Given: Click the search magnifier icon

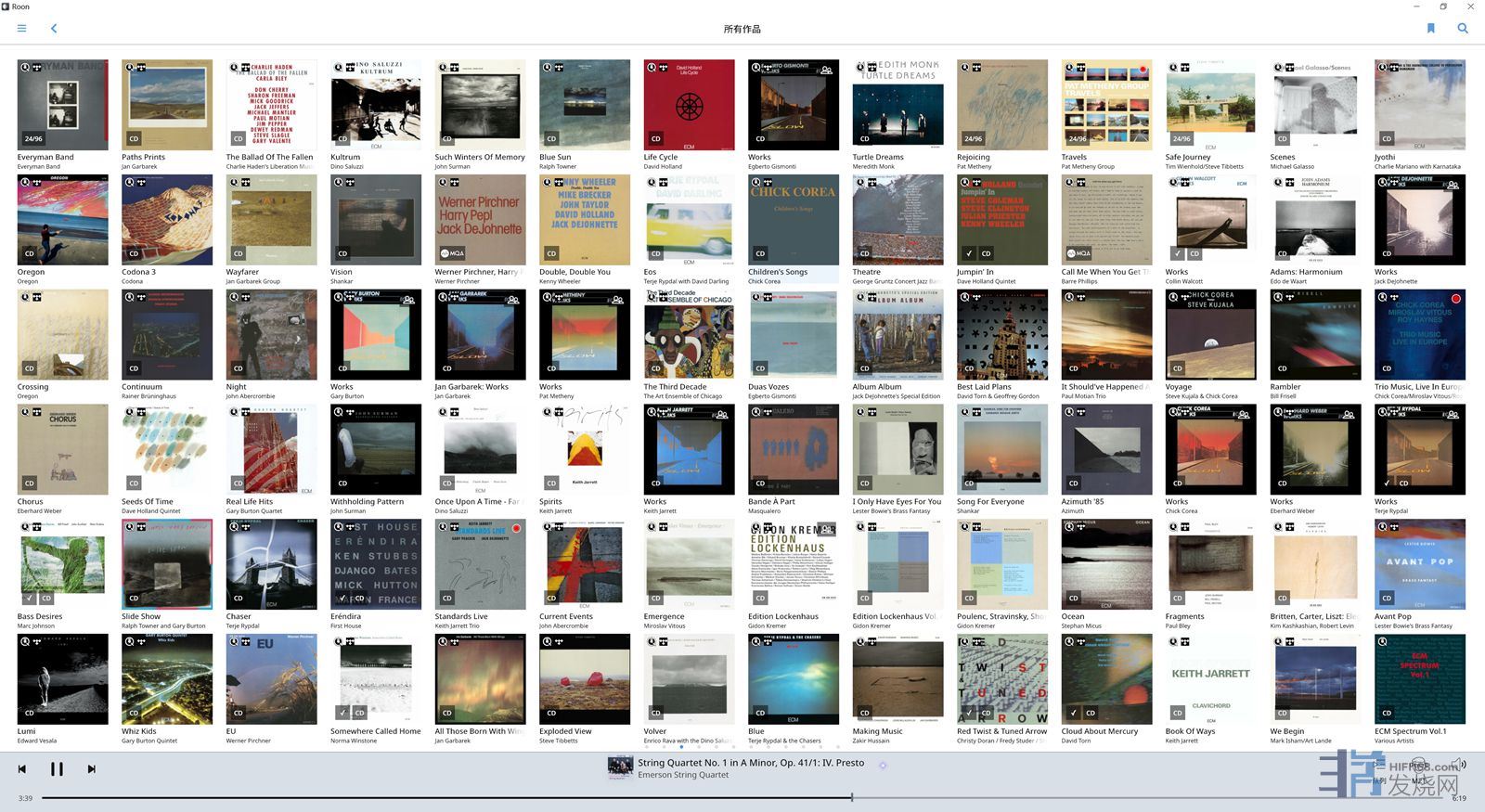Looking at the screenshot, I should click(1463, 29).
